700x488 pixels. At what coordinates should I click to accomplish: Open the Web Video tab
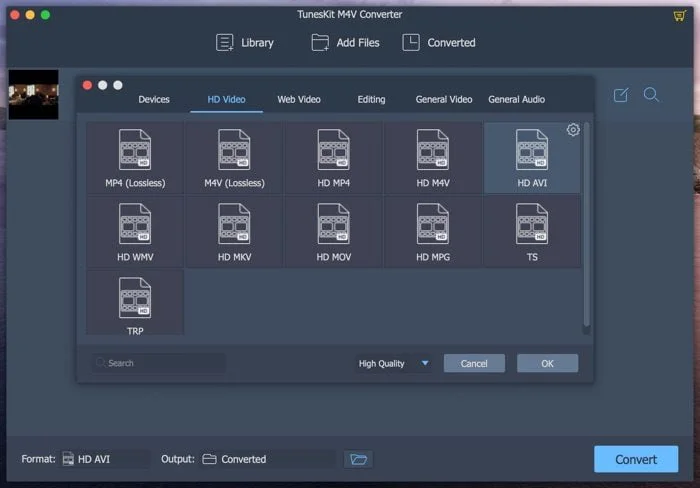299,100
